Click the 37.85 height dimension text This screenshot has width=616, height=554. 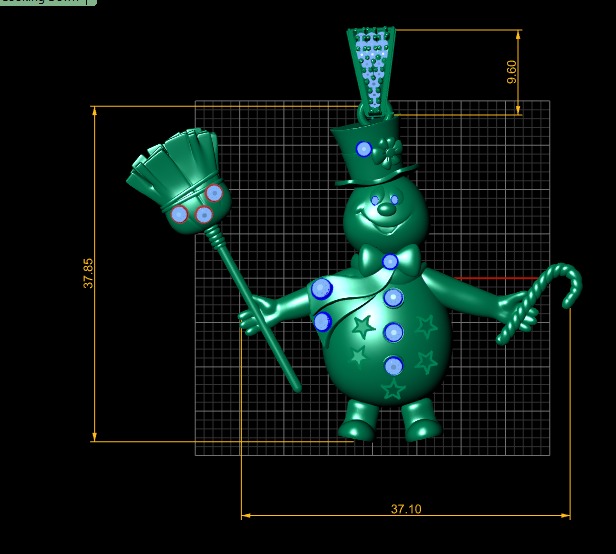pos(88,273)
